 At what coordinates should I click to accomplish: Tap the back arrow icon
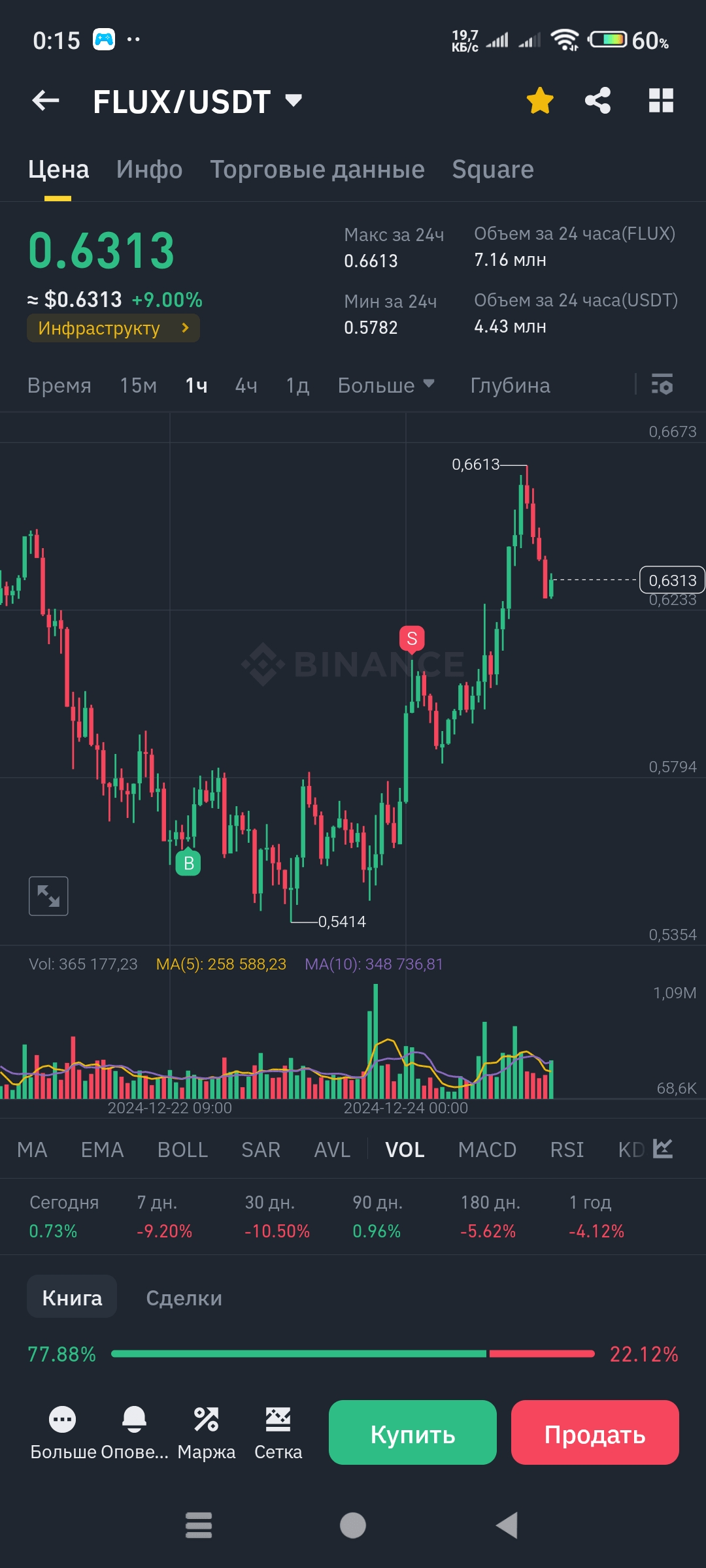coord(46,101)
